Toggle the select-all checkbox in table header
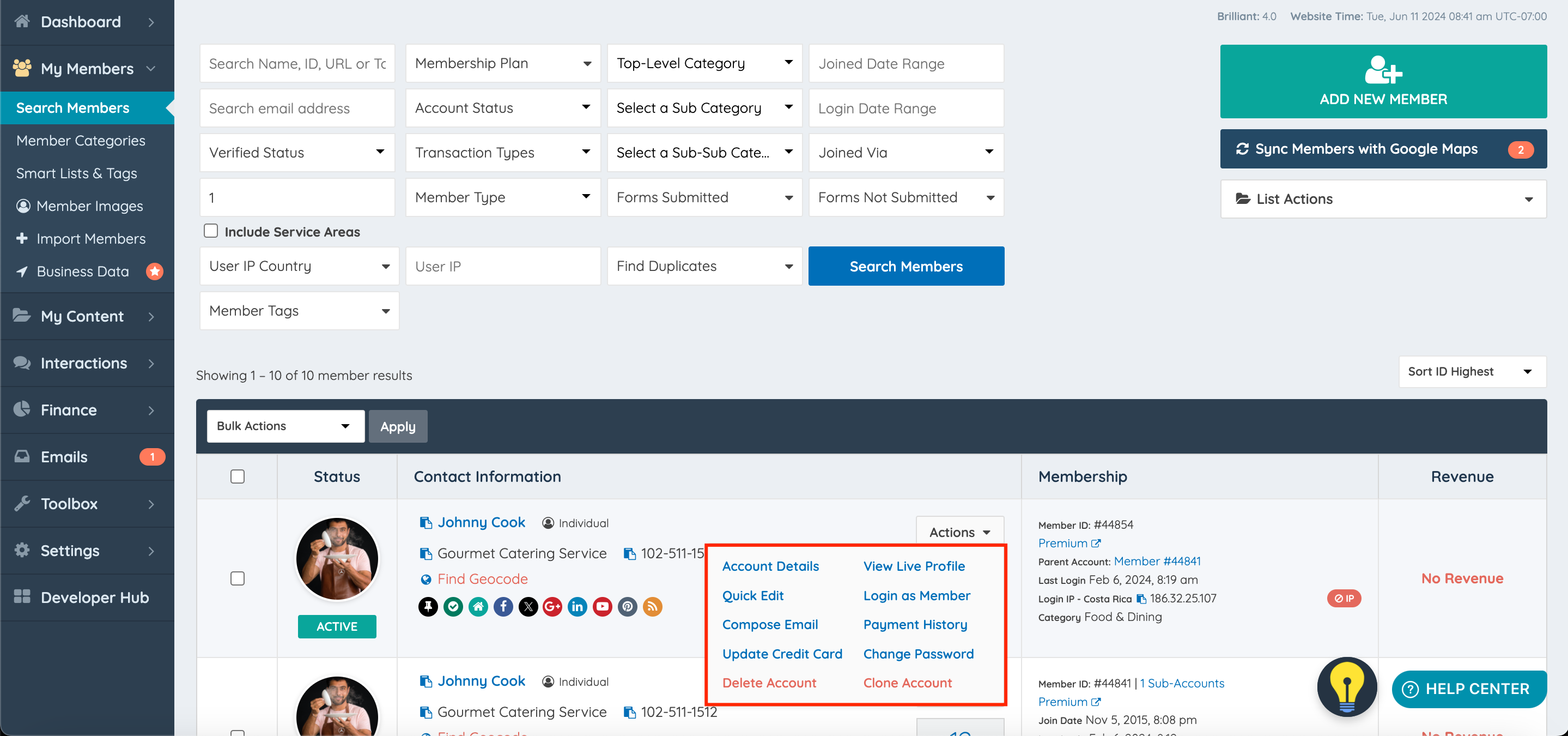This screenshot has height=736, width=1568. point(238,476)
